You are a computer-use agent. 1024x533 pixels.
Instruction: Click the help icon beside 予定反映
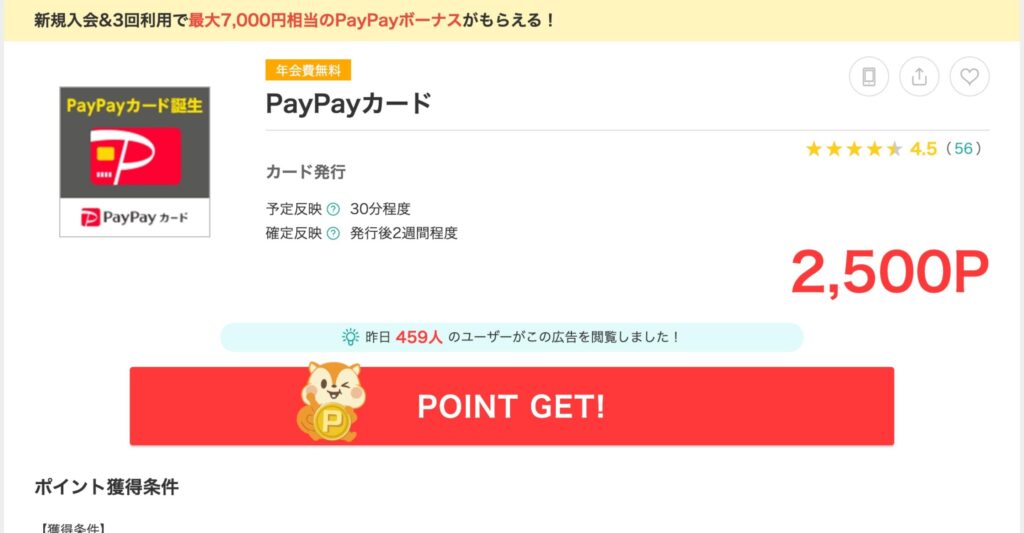(333, 209)
